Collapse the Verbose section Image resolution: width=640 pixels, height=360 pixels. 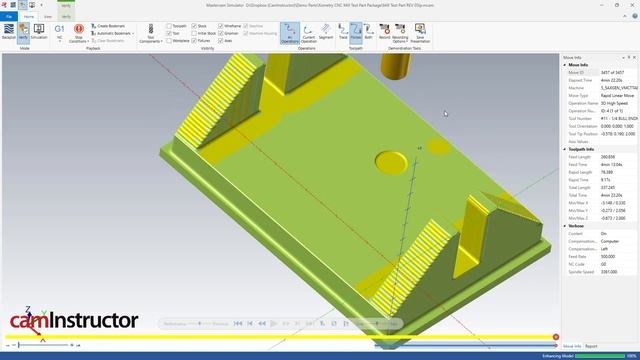(x=565, y=226)
